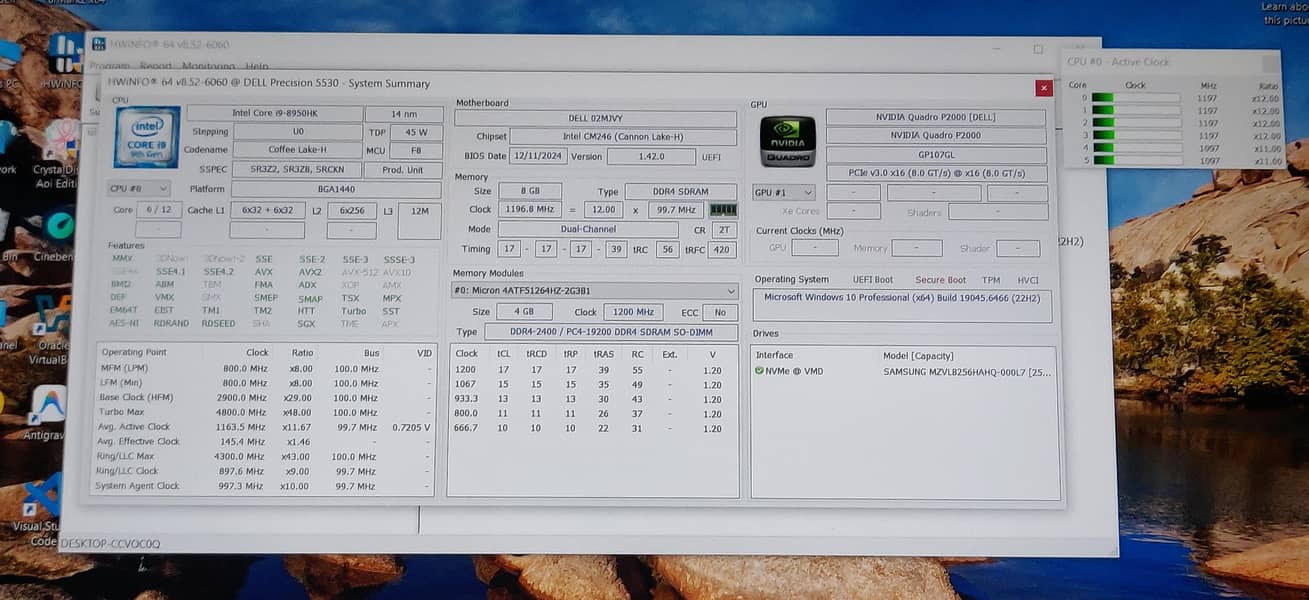
Task: Click the DDR4-2400 / PC4-19200 module type field
Action: tap(611, 332)
